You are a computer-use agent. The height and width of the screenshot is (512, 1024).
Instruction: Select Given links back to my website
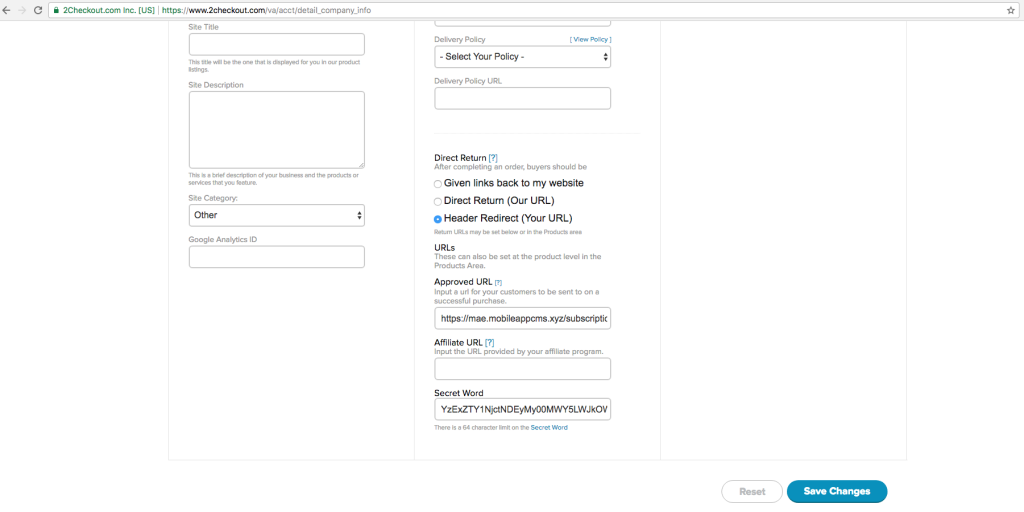[438, 184]
